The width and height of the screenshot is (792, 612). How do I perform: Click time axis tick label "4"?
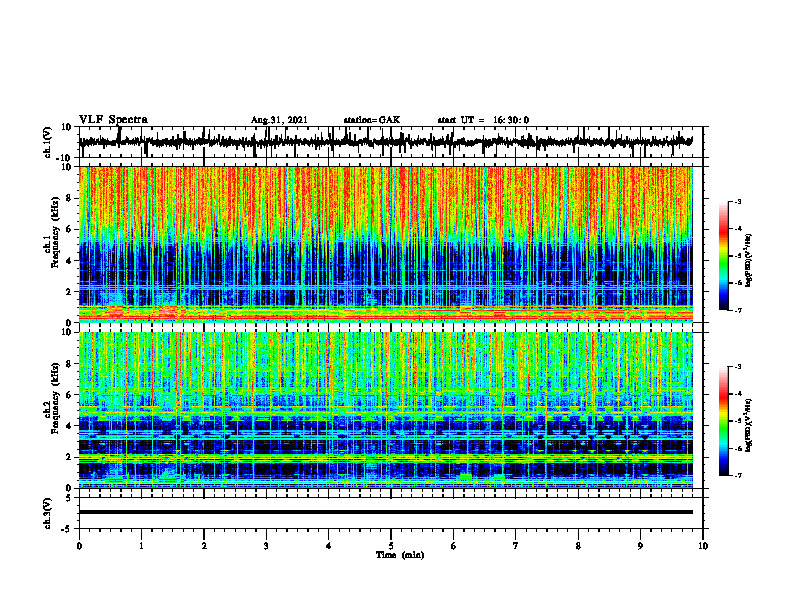click(x=329, y=546)
